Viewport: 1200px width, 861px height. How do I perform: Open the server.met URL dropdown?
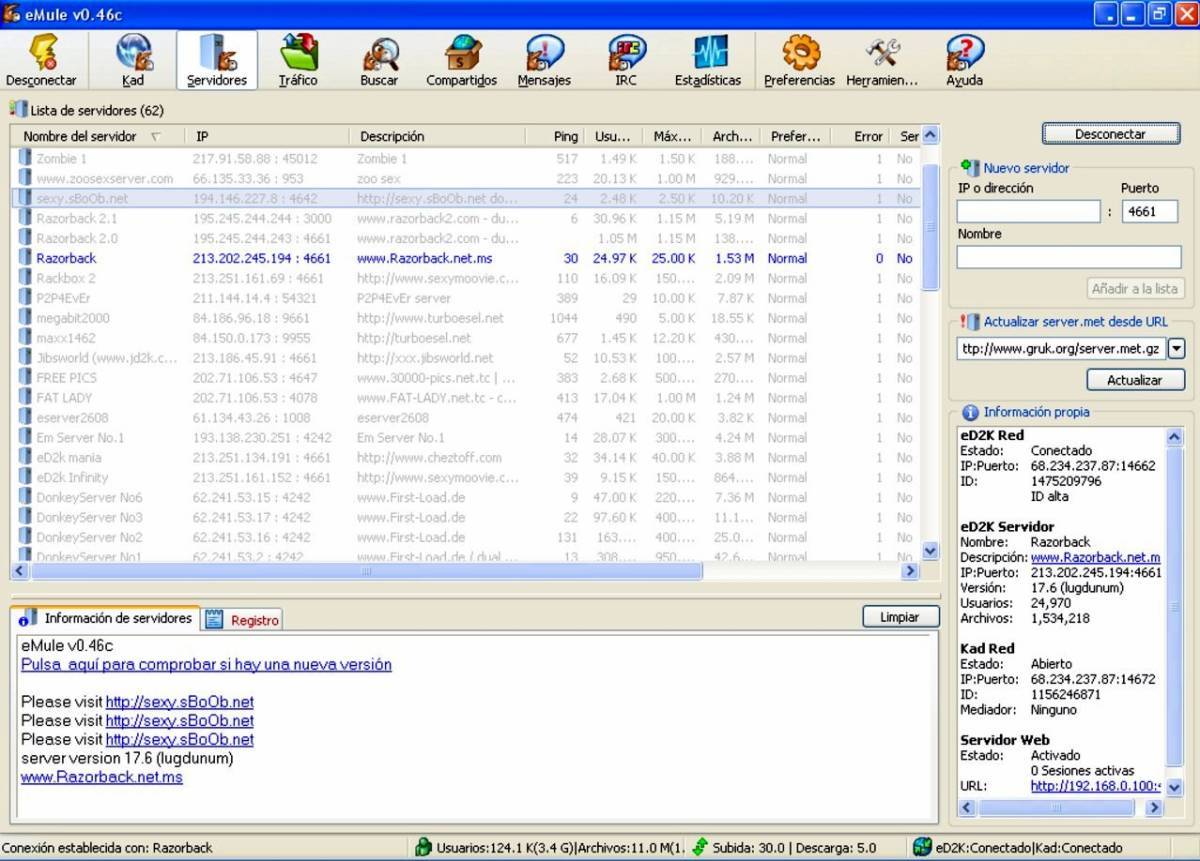click(x=1176, y=348)
